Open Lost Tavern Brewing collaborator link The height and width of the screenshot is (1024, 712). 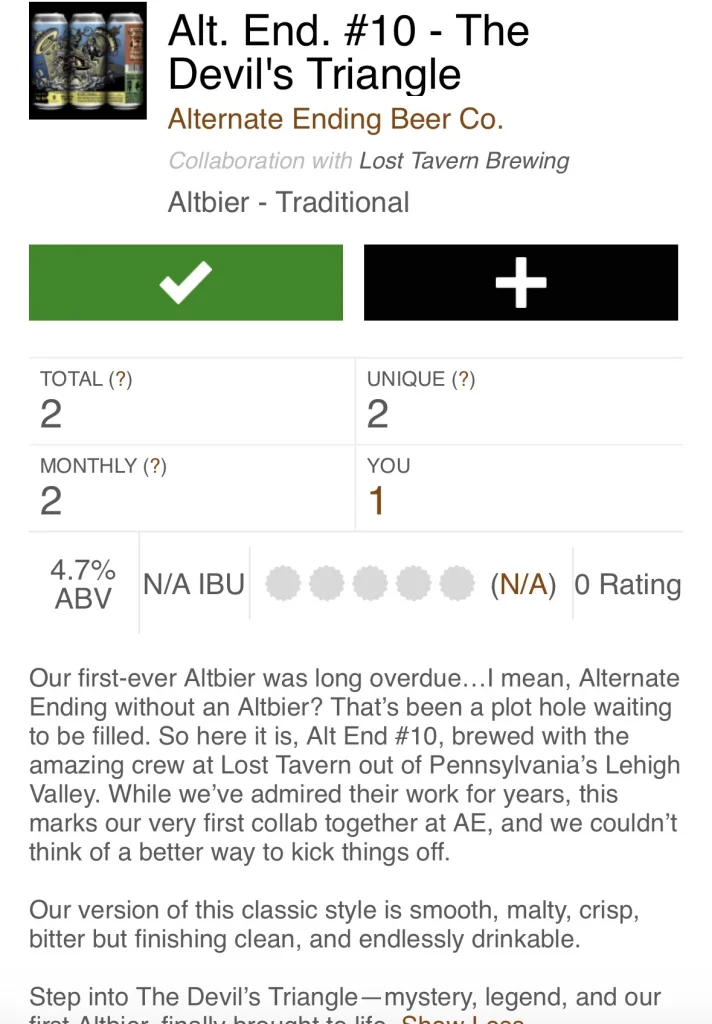click(x=464, y=161)
